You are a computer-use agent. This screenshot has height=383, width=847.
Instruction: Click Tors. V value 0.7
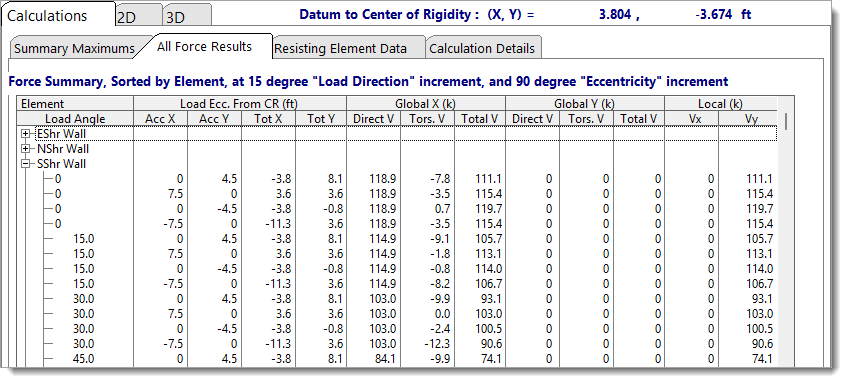(x=443, y=209)
